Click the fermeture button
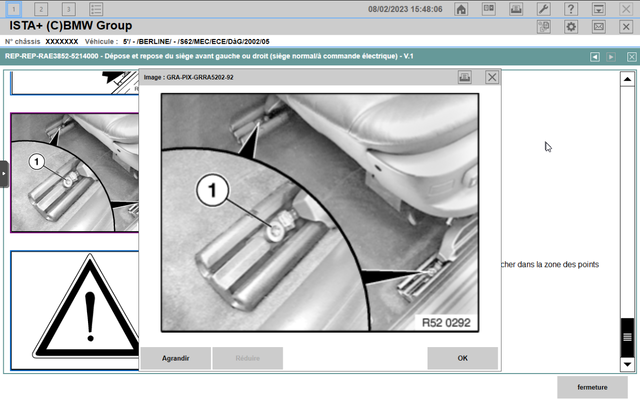This screenshot has width=640, height=399. pos(592,387)
